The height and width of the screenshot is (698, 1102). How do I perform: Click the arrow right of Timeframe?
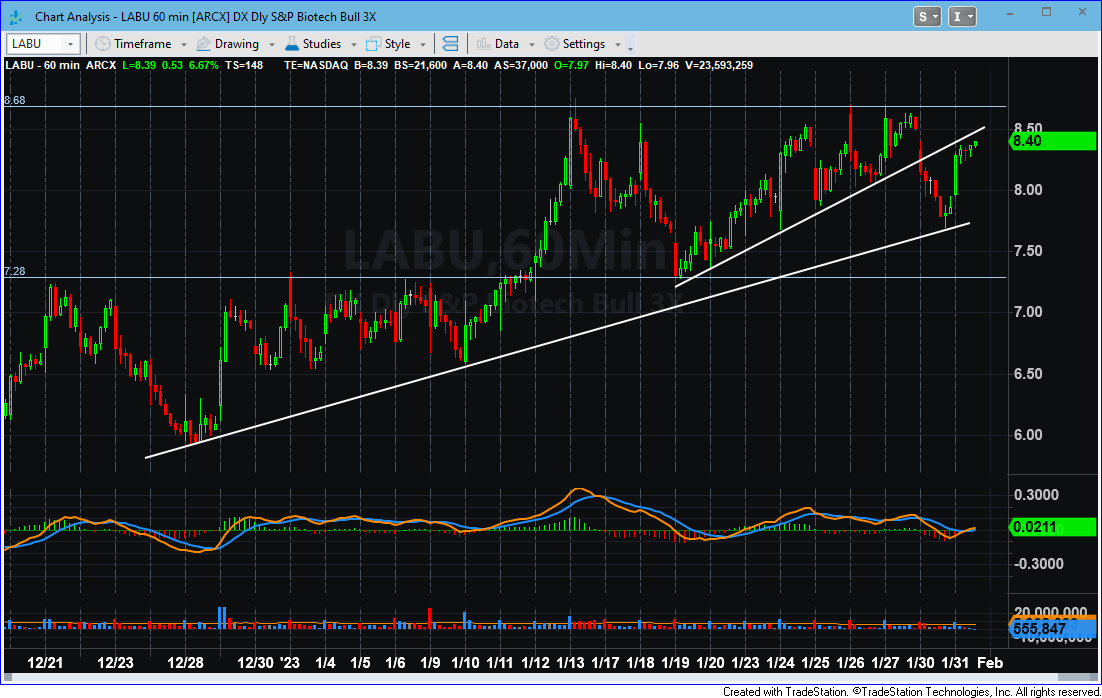pyautogui.click(x=183, y=44)
